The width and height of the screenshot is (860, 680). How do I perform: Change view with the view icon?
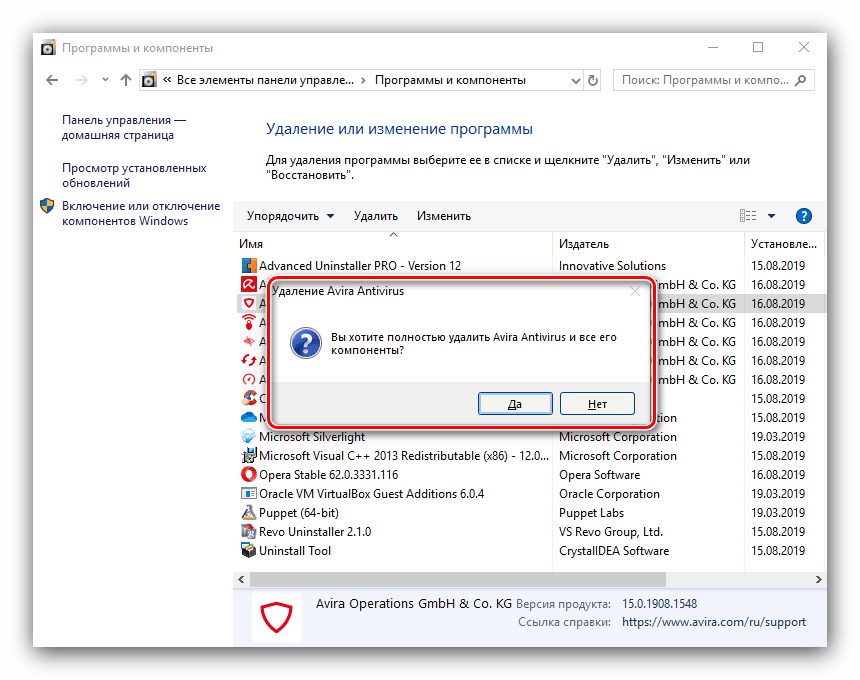[748, 216]
